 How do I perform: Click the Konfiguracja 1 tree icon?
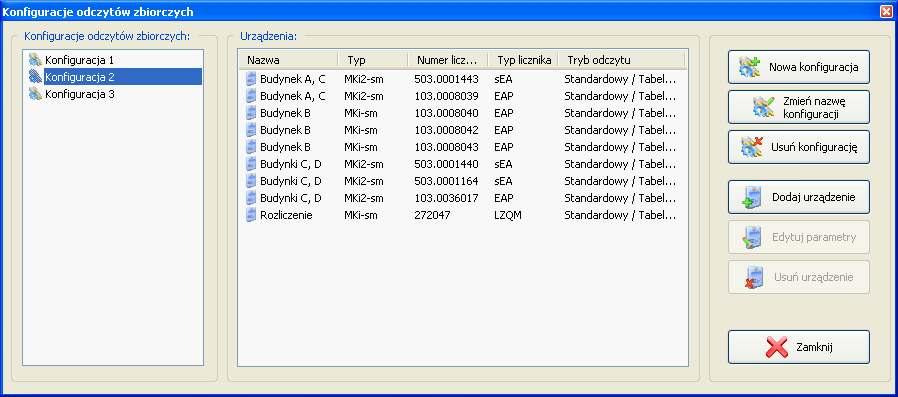36,60
